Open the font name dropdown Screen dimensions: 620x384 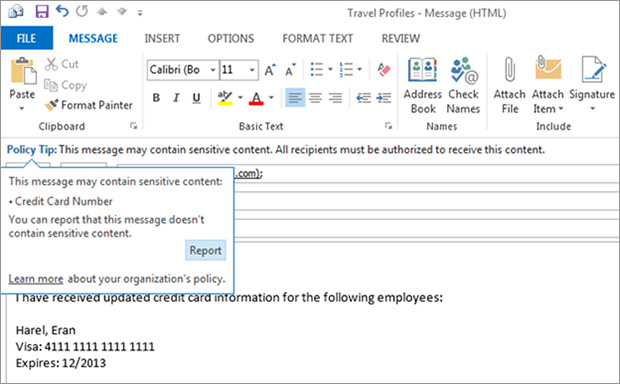[213, 70]
